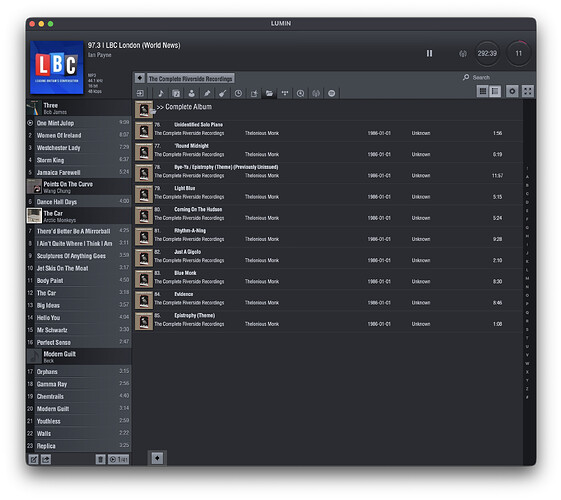Click the play mode 1/41 button

click(x=118, y=459)
